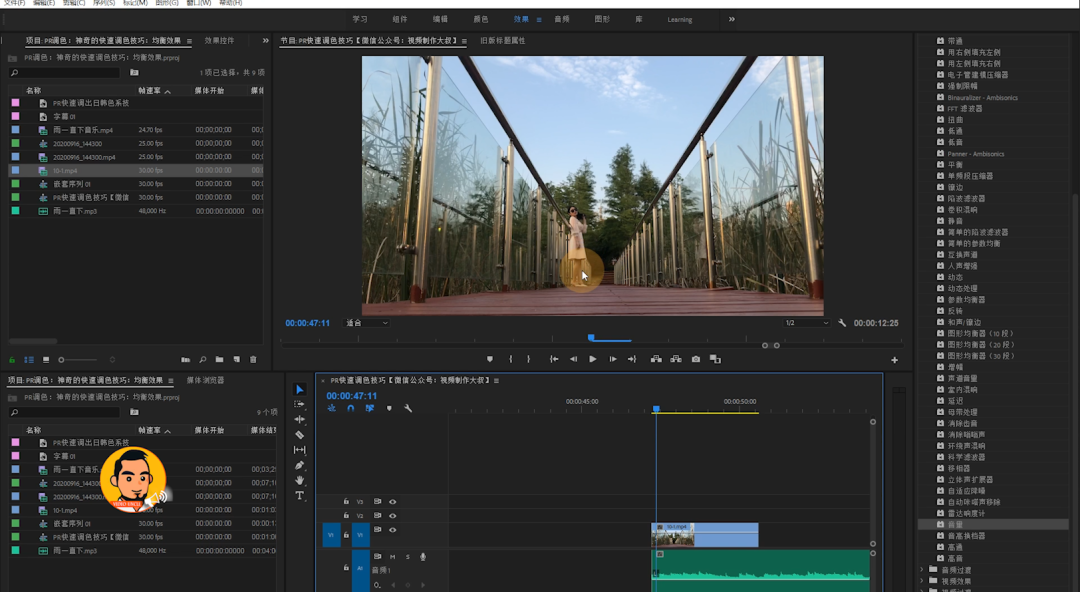1080x592 pixels.
Task: Switch top Project panel to list view
Action: (x=29, y=360)
